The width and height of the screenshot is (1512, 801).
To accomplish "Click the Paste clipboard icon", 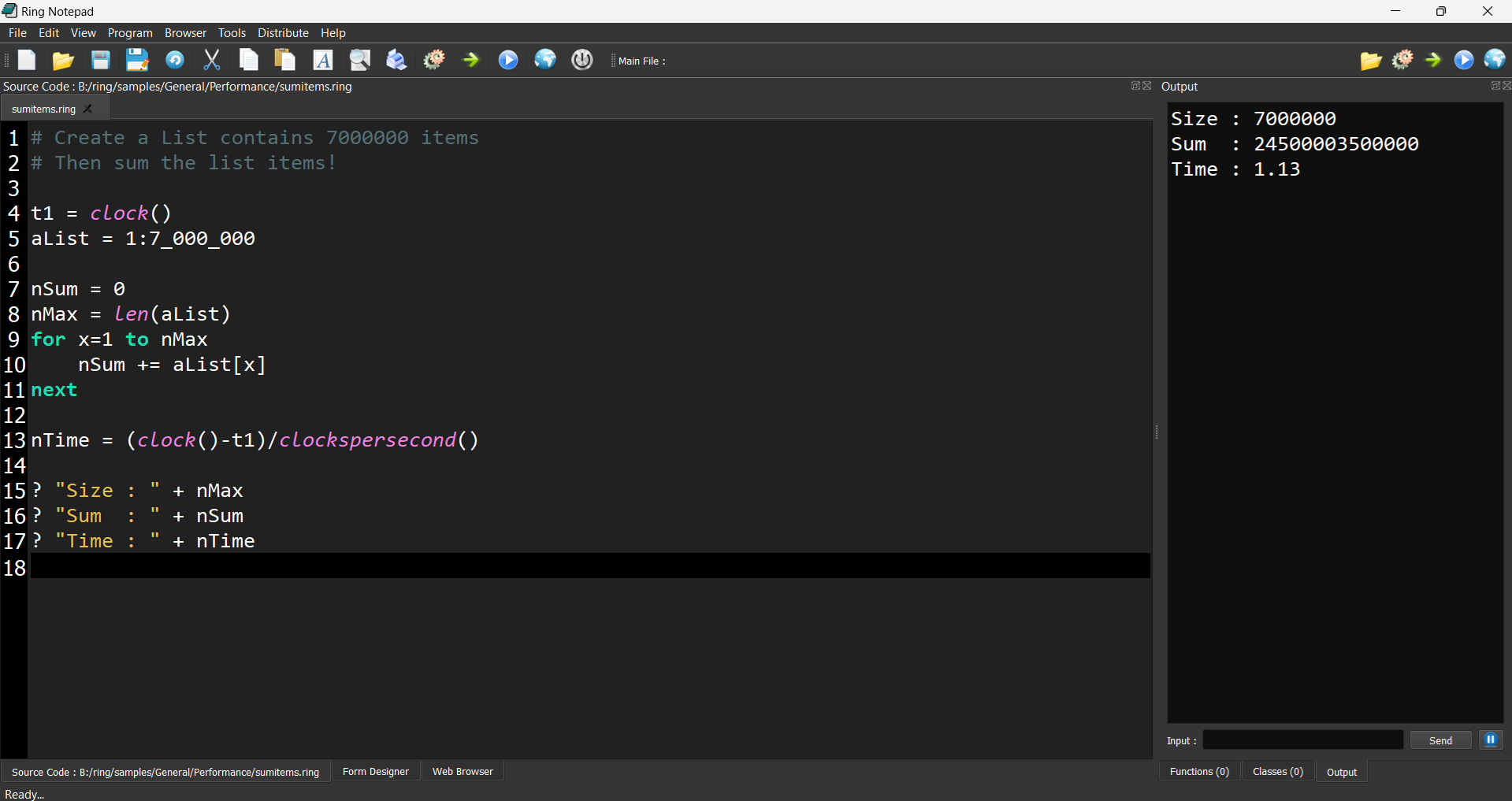I will [x=285, y=60].
